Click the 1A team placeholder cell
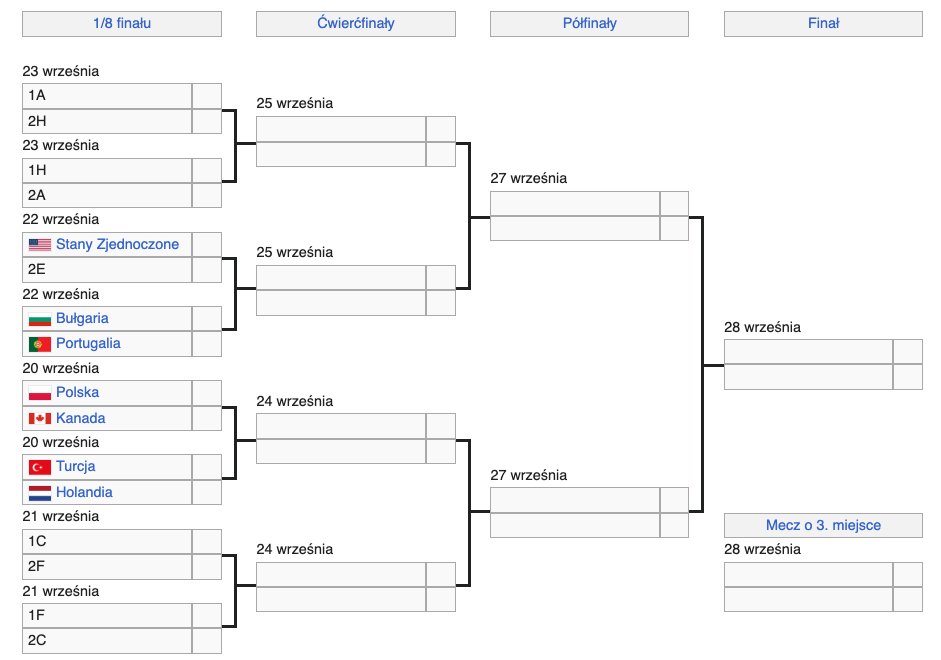This screenshot has width=941, height=660. [106, 95]
